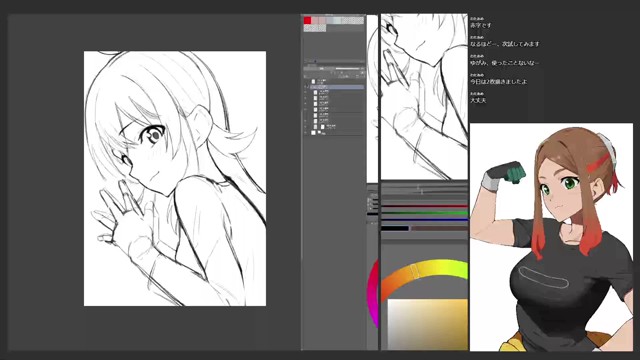This screenshot has width=640, height=360.
Task: Click the colored reference character illustration
Action: (551, 237)
